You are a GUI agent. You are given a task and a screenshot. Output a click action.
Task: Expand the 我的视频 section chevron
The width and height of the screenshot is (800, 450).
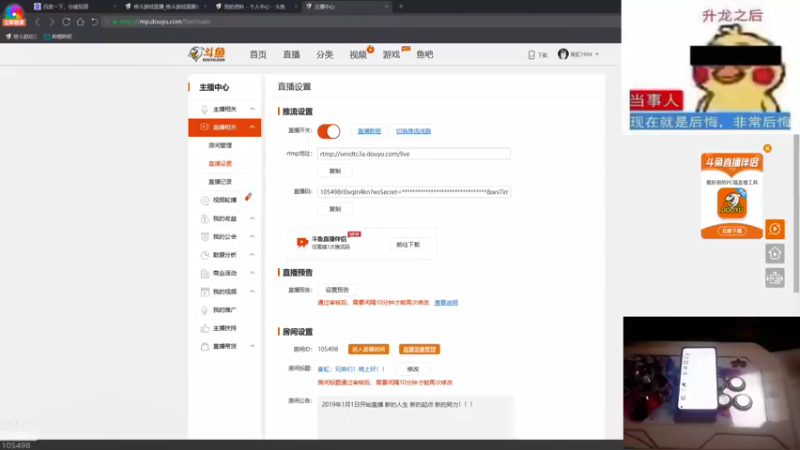coord(252,291)
